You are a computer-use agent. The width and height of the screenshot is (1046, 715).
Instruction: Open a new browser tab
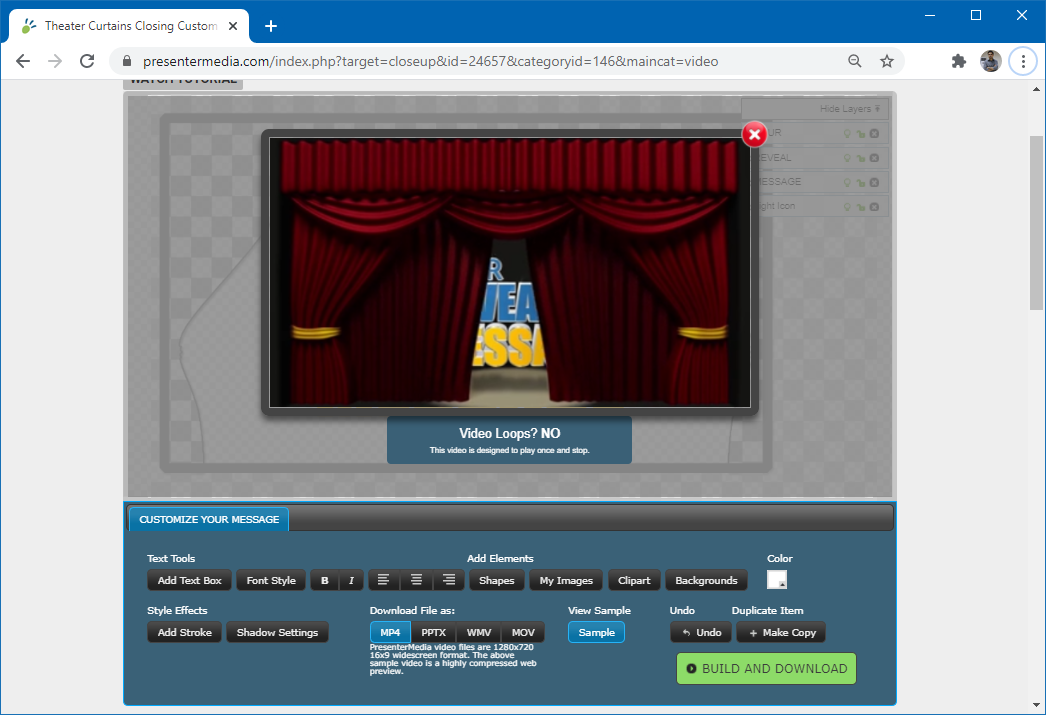[270, 26]
